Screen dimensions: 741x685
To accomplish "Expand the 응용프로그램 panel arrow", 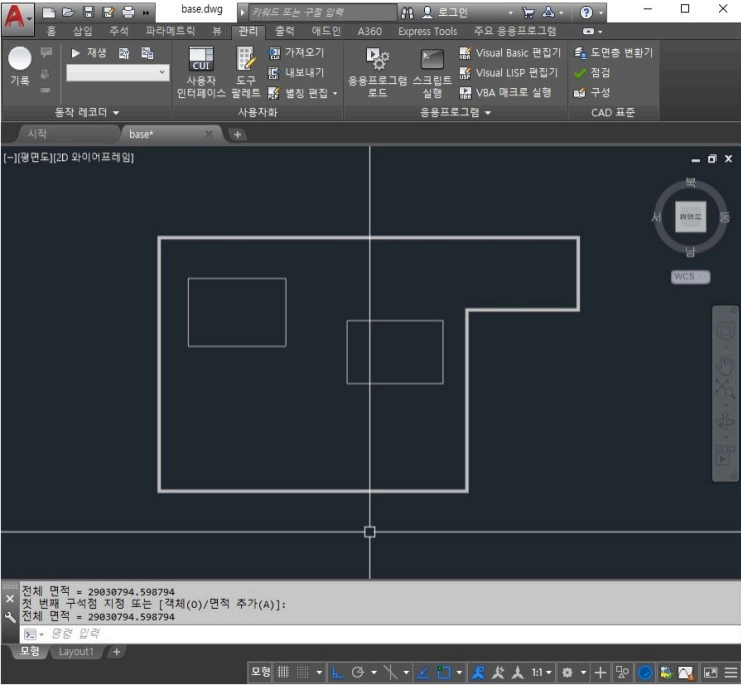I will point(488,113).
